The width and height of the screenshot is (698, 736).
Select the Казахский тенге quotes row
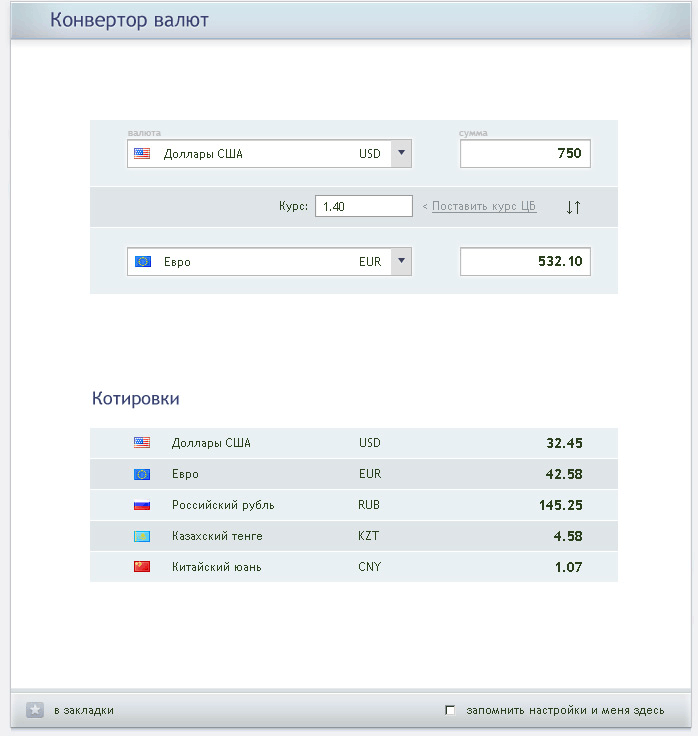point(353,536)
